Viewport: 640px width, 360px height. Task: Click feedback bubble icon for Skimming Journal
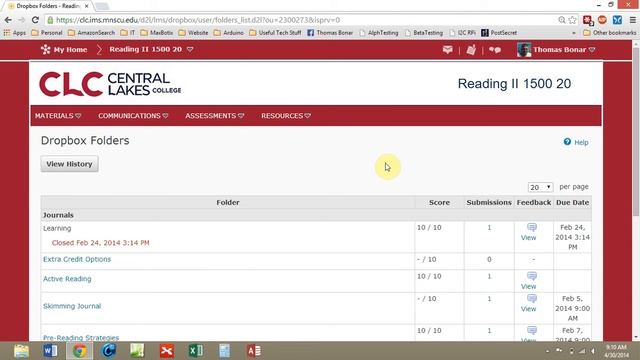pyautogui.click(x=531, y=298)
